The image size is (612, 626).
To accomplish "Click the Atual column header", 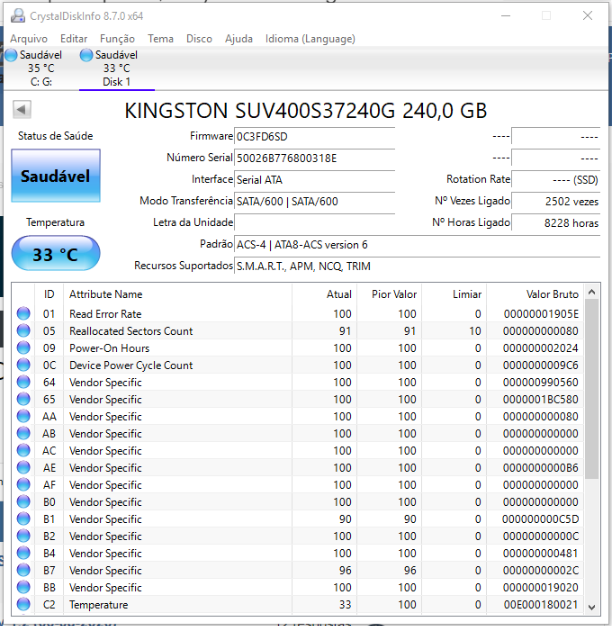I will tap(324, 294).
